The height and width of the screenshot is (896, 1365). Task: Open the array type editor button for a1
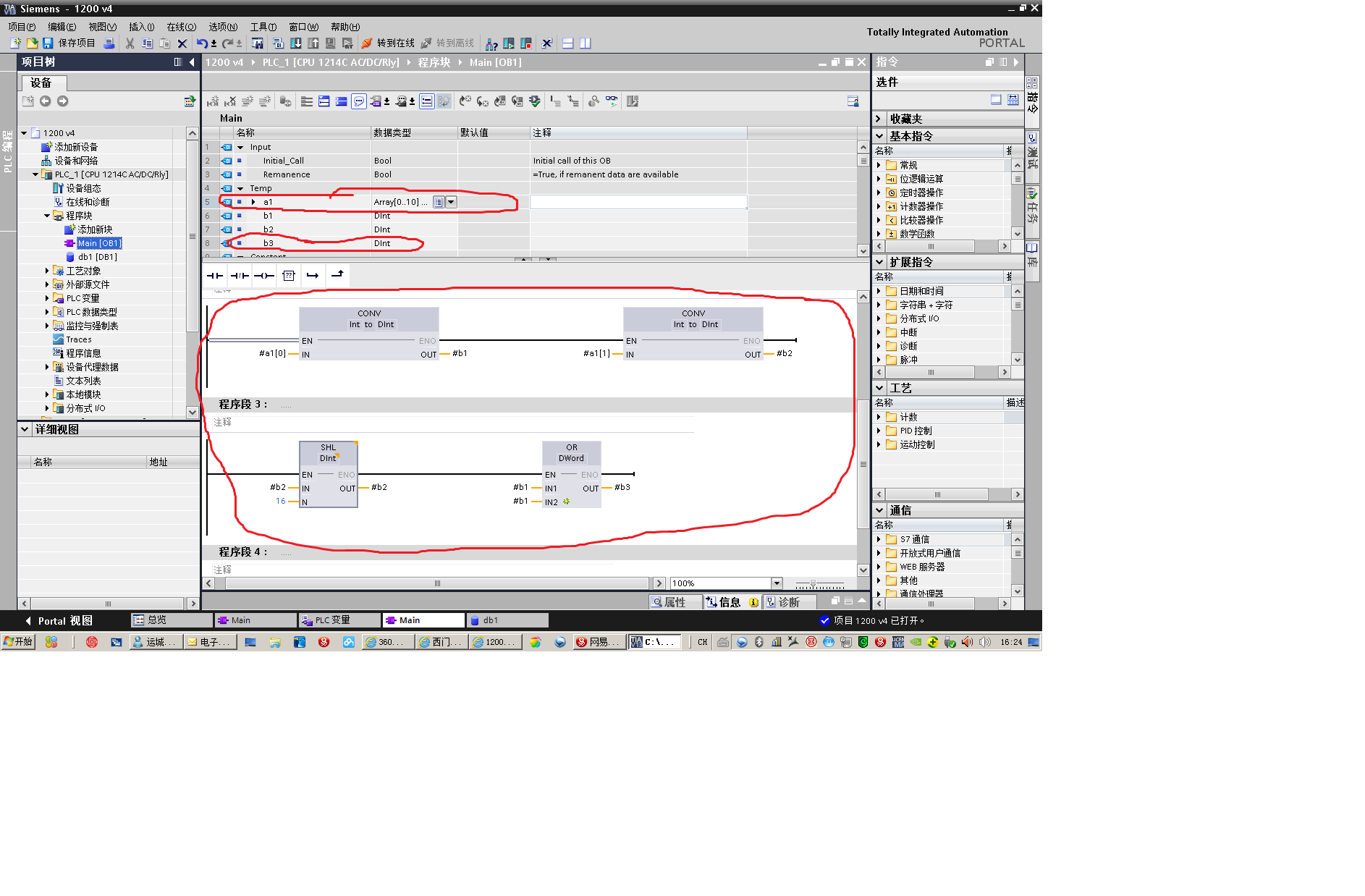439,202
